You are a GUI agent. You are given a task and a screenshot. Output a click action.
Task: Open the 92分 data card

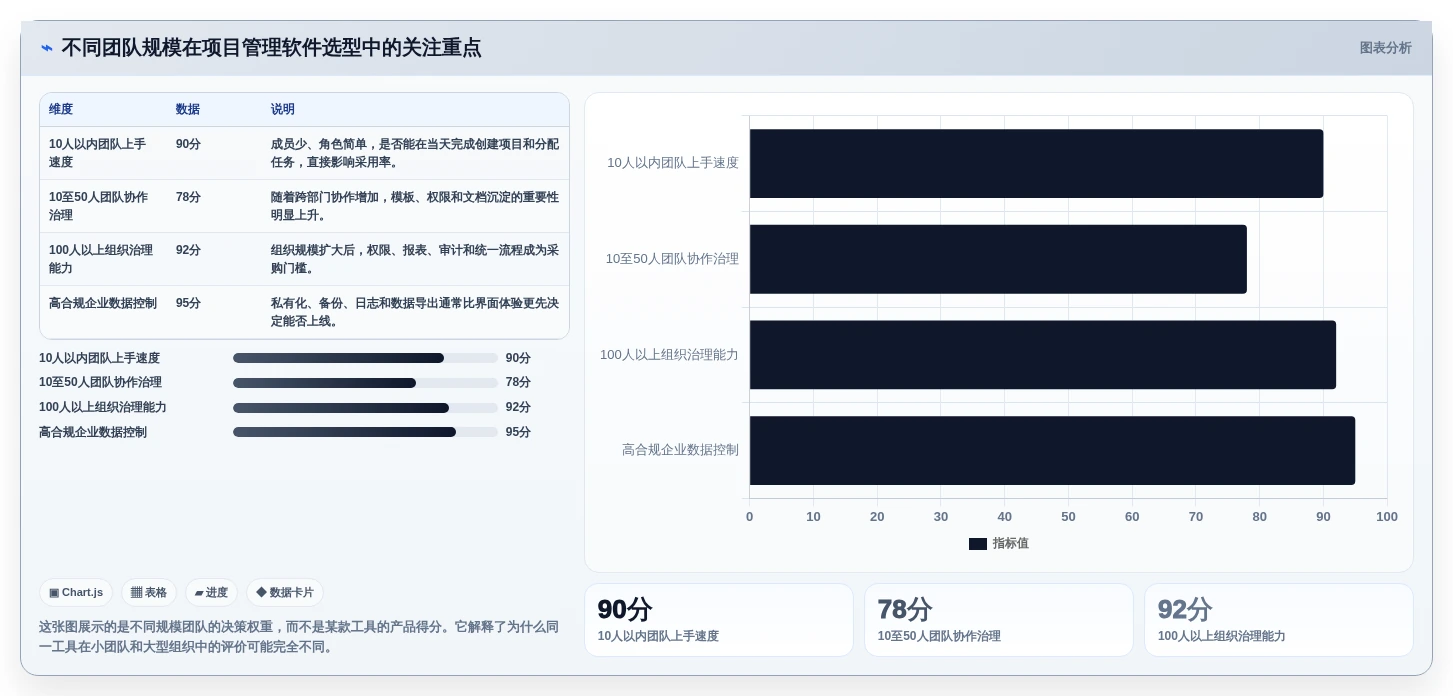(x=1279, y=620)
